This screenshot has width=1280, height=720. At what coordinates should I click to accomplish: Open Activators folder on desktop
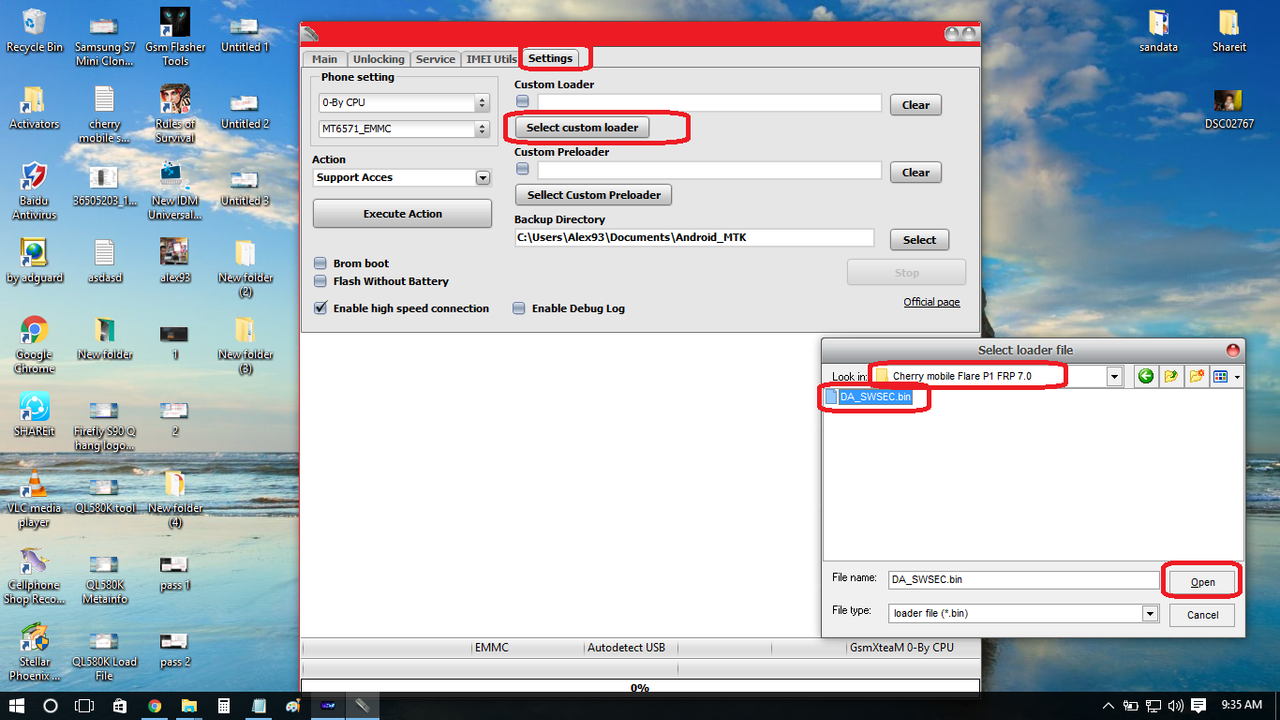(x=34, y=108)
